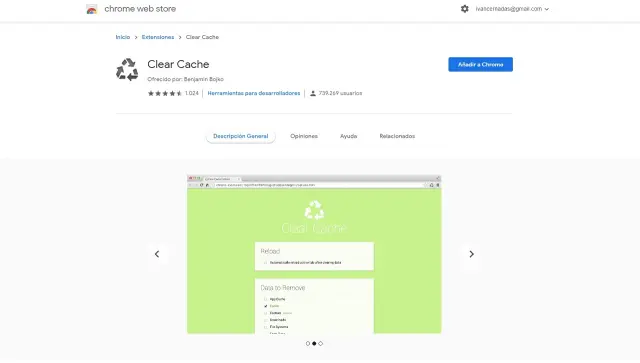
Task: Open the Ayuda tab
Action: 349,136
